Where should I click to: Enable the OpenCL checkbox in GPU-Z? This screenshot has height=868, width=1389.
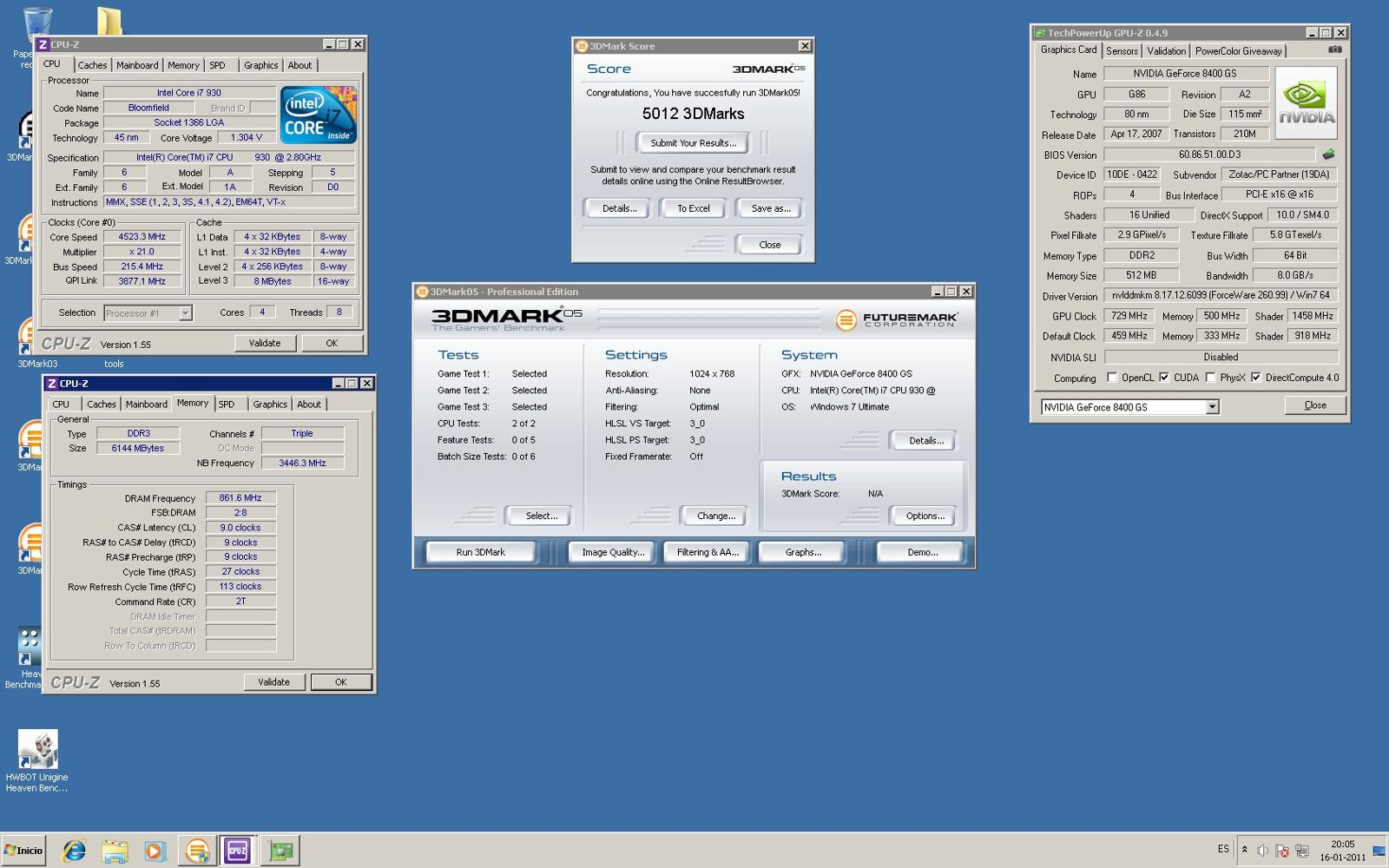click(1112, 378)
